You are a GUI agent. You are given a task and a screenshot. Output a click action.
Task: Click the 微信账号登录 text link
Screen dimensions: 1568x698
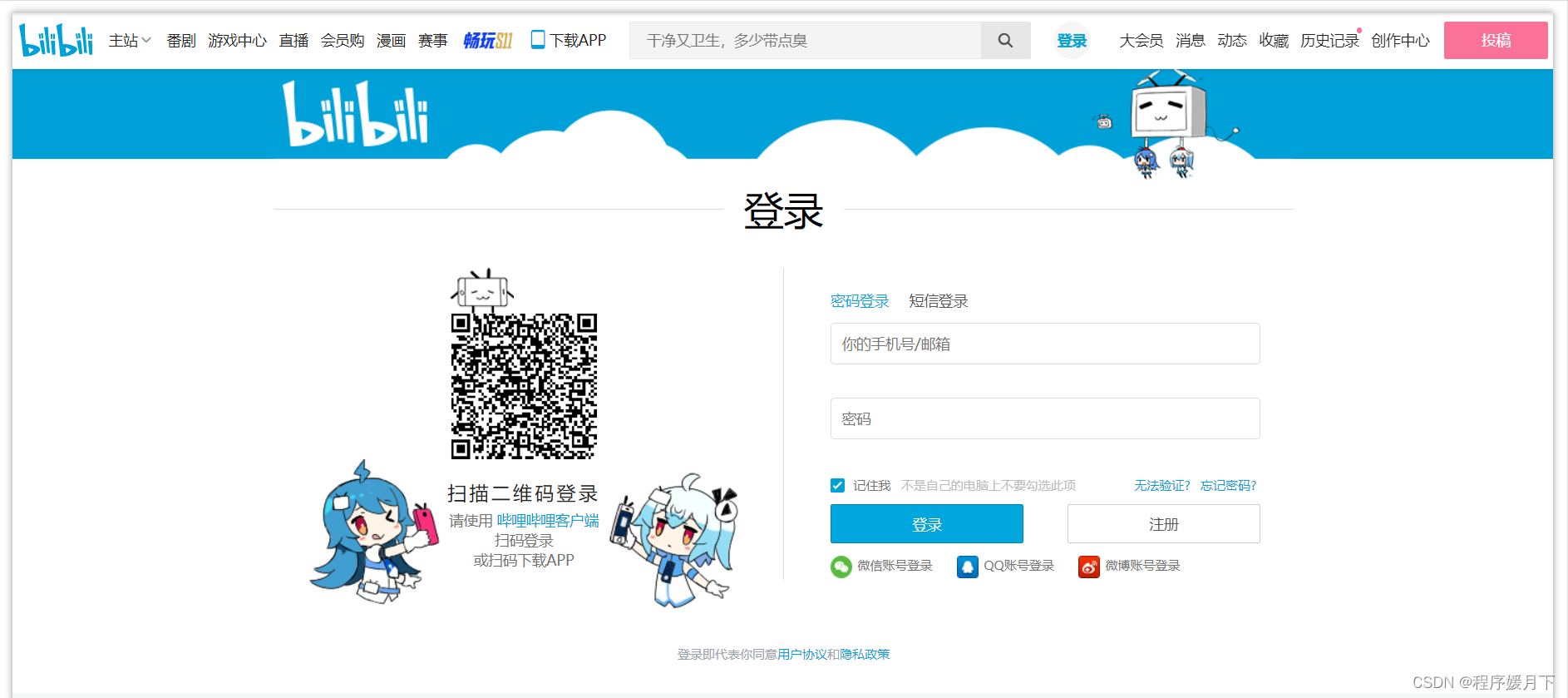[x=895, y=566]
